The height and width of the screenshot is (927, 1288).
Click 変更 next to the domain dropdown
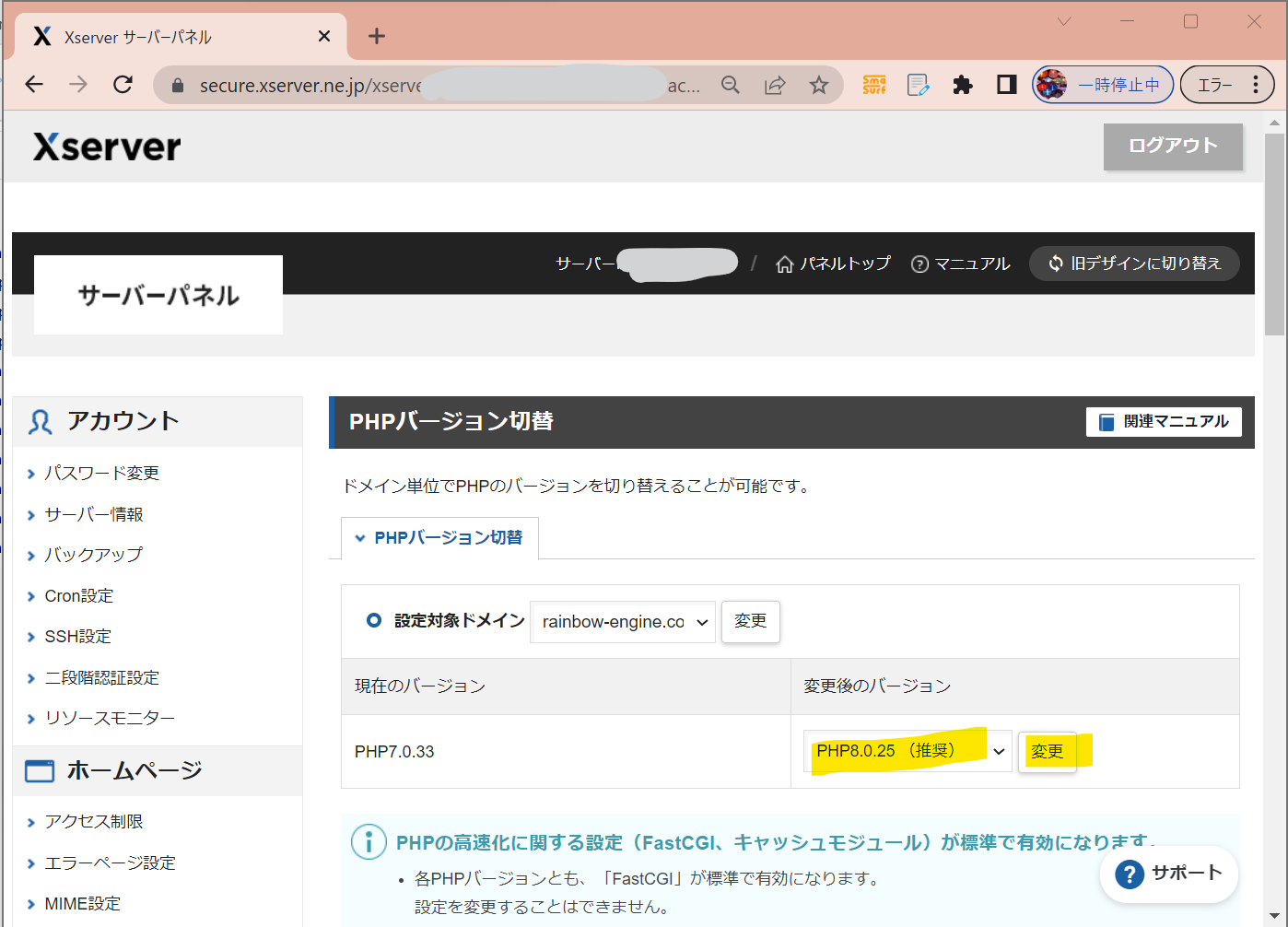[x=750, y=621]
